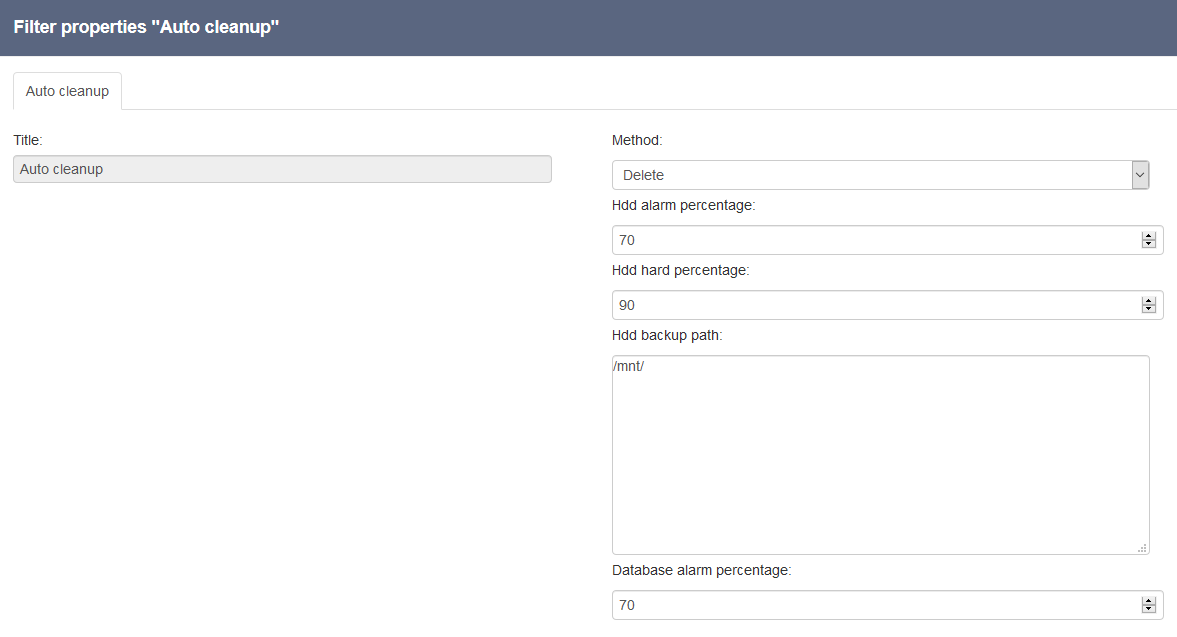Click inside the Hdd backup path textarea
The height and width of the screenshot is (637, 1177).
click(880, 455)
